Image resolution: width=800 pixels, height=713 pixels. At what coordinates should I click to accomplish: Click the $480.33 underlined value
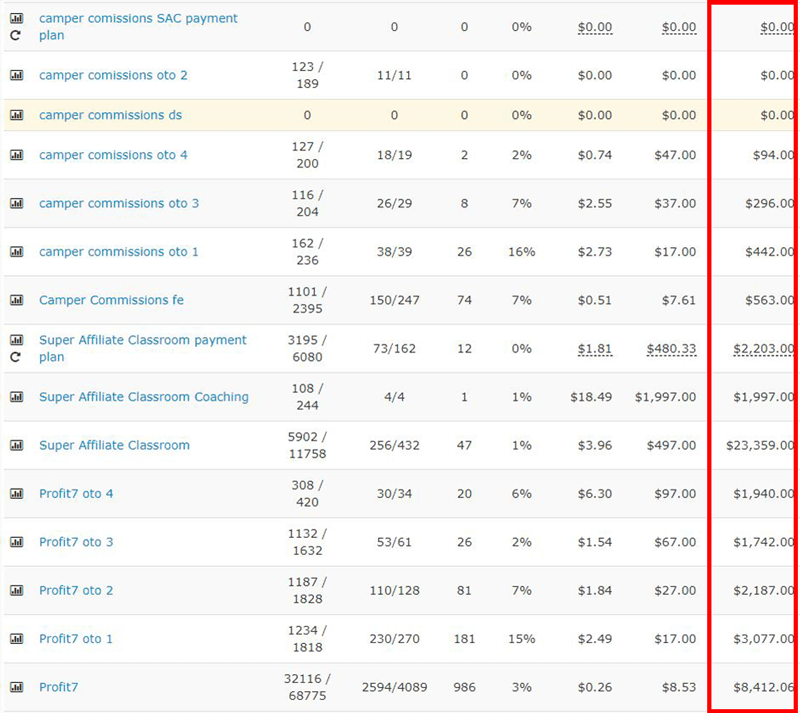[x=671, y=349]
